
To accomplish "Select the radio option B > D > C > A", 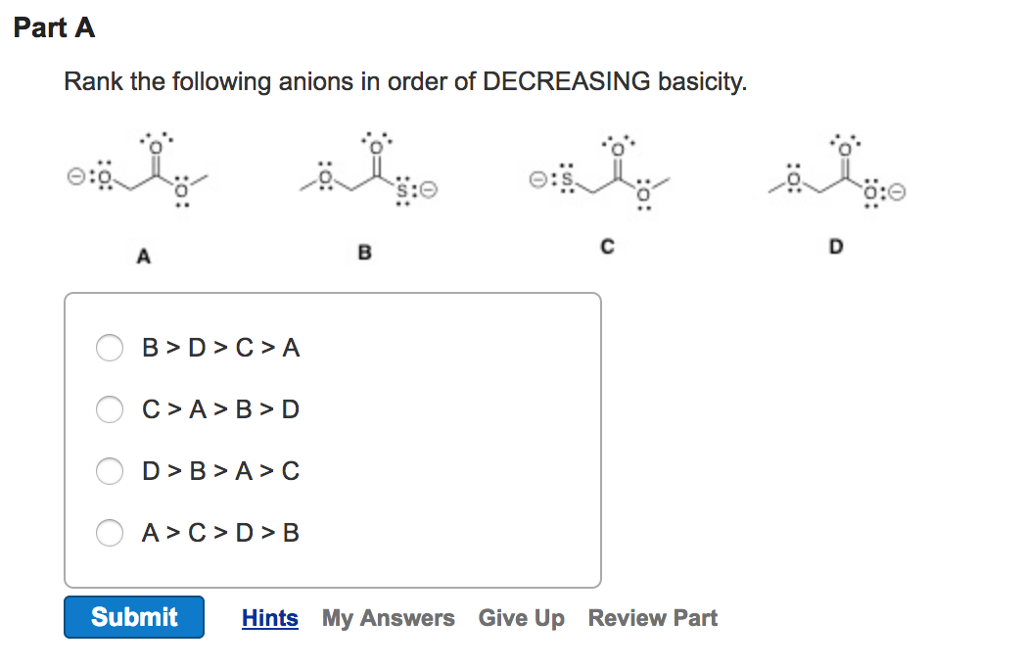I will (110, 348).
